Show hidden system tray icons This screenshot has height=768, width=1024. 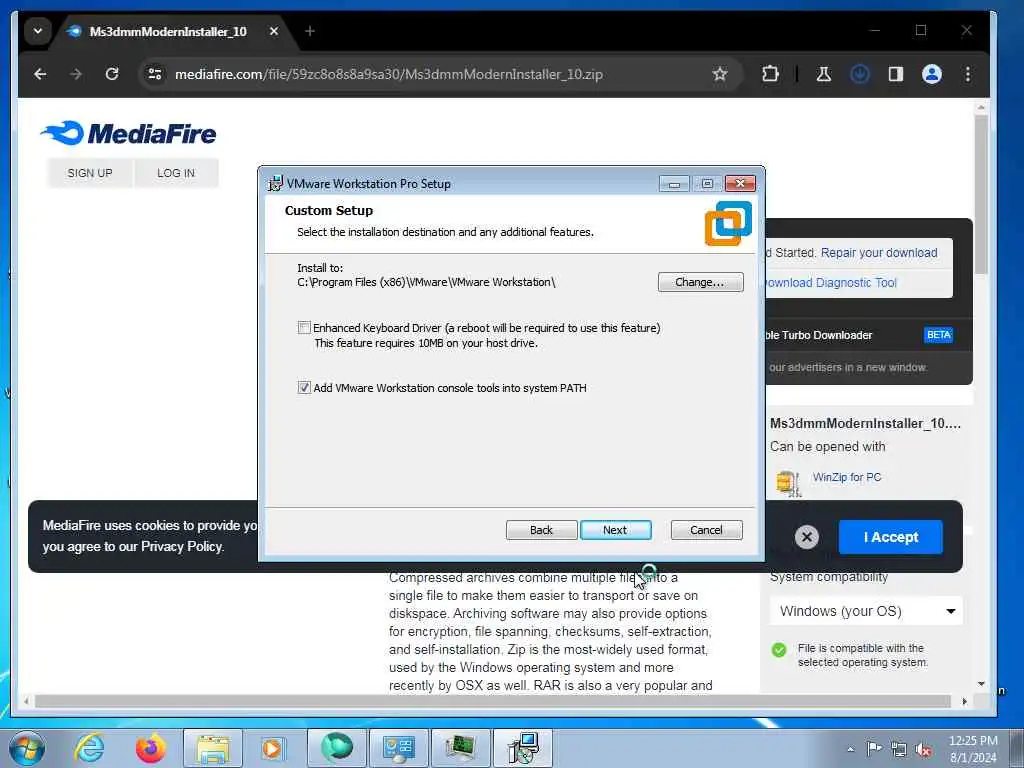click(x=850, y=749)
